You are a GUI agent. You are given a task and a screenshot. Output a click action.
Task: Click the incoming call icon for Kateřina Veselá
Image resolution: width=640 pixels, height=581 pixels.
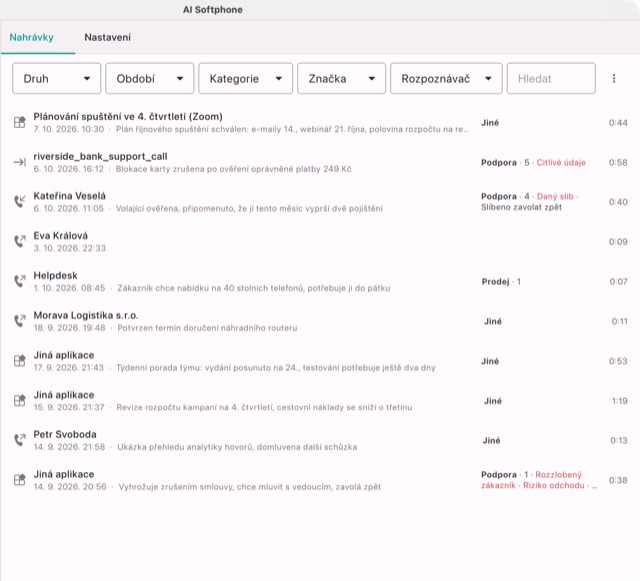pos(20,202)
